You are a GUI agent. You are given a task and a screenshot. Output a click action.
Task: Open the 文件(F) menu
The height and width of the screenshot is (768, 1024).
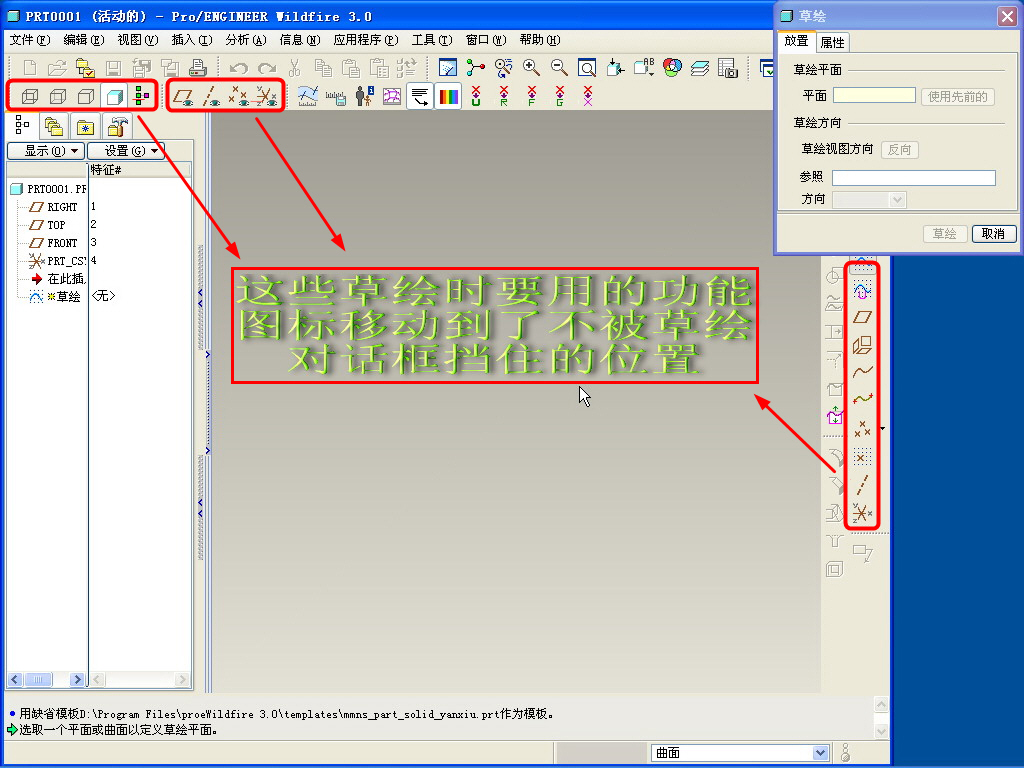click(x=29, y=40)
